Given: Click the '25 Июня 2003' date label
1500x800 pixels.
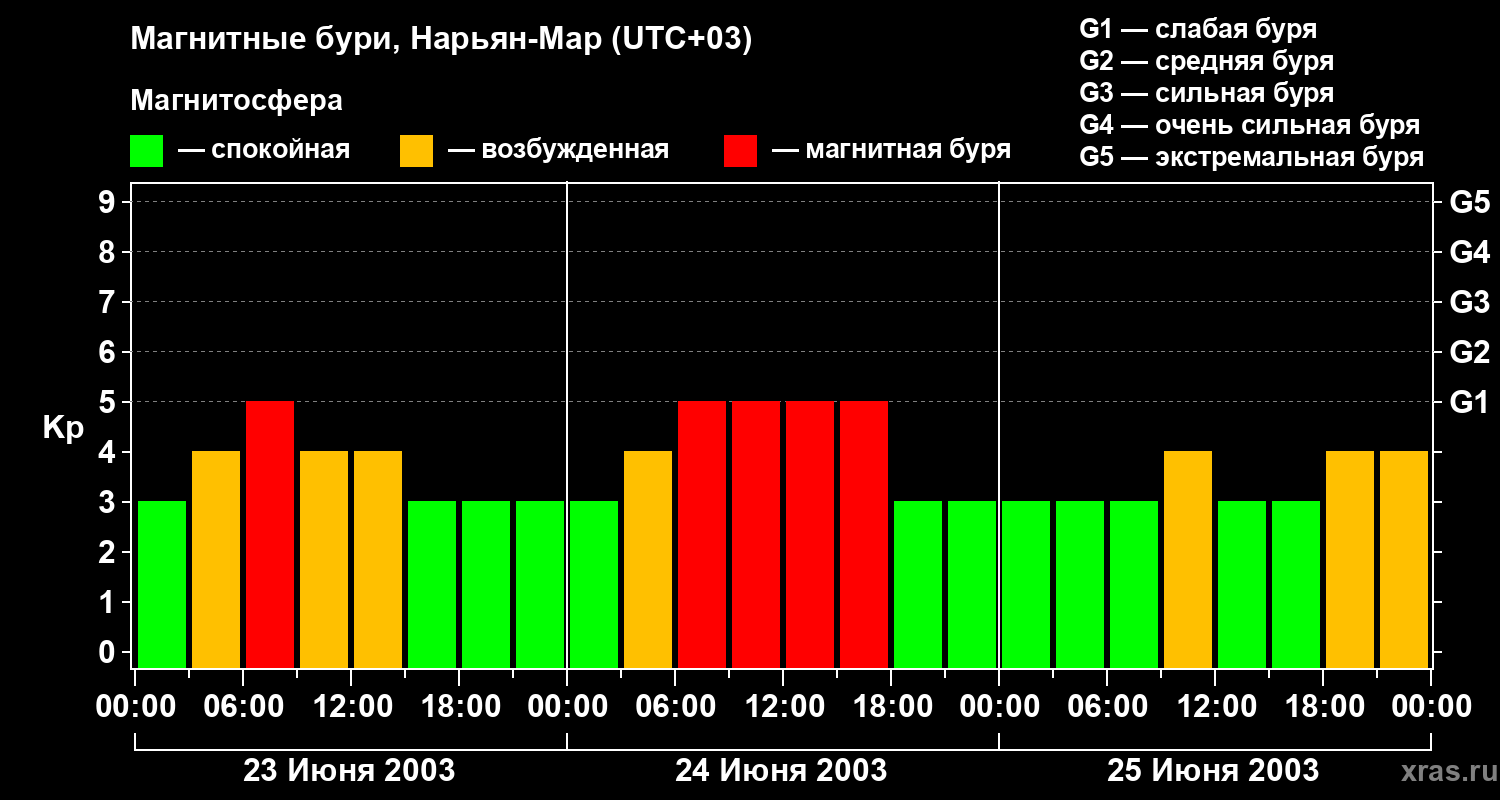Looking at the screenshot, I should (x=1213, y=771).
